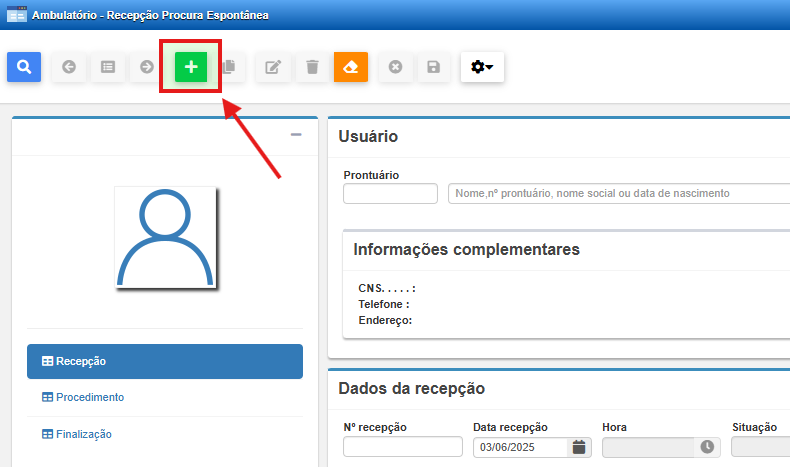Open the settings gear dropdown
This screenshot has height=467, width=790.
tap(482, 67)
